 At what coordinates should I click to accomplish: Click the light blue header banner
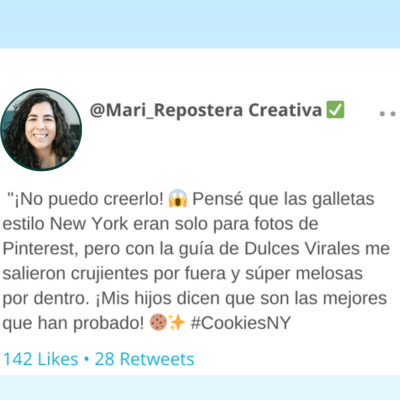(x=200, y=24)
